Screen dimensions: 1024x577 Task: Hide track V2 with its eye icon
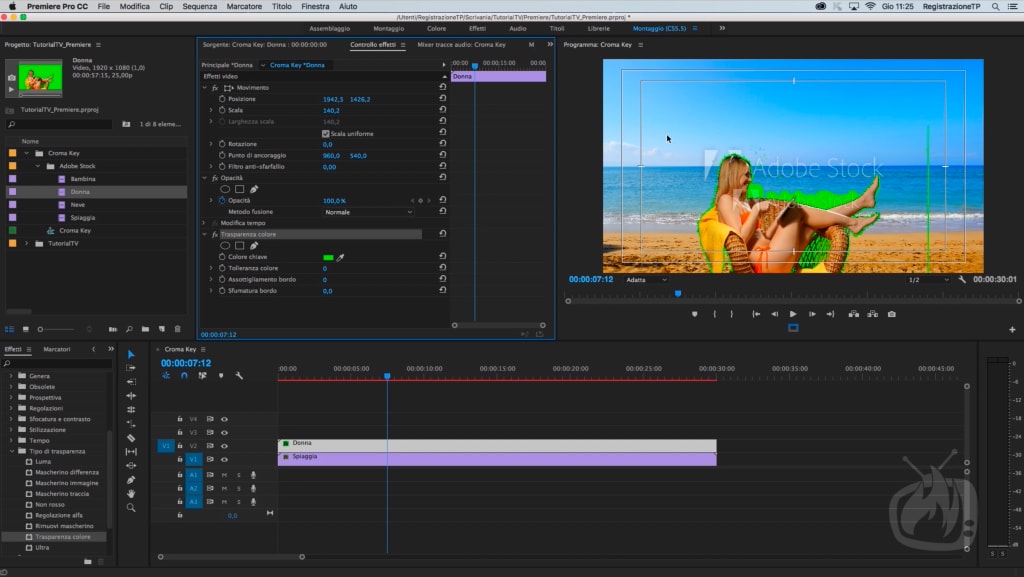point(224,446)
